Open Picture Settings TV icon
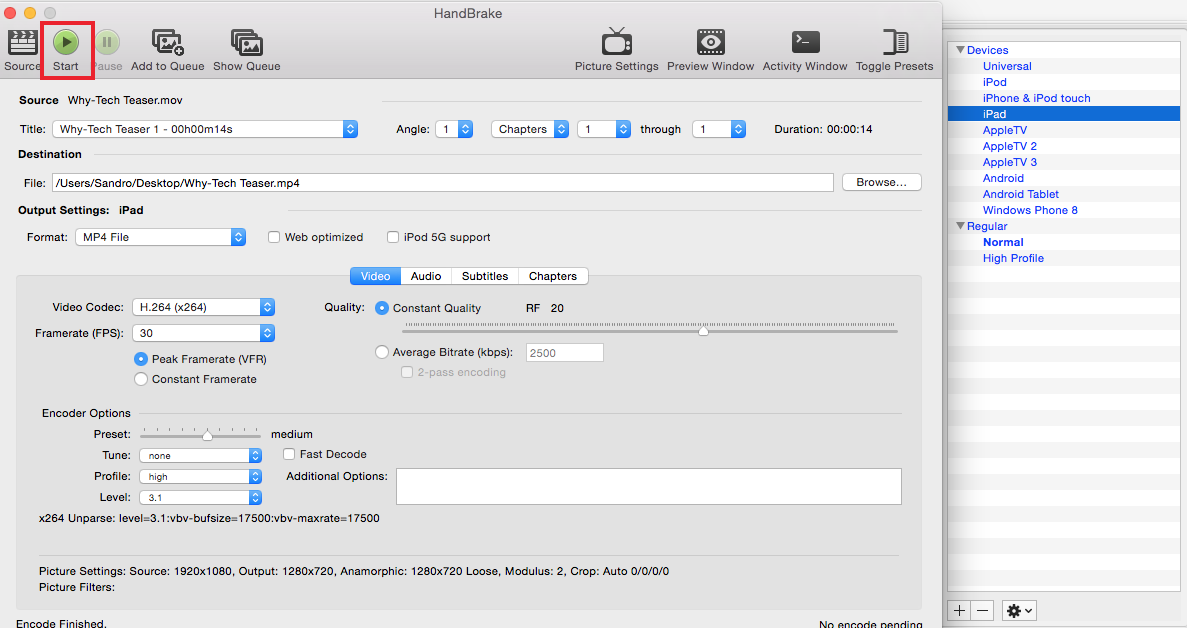 [616, 42]
